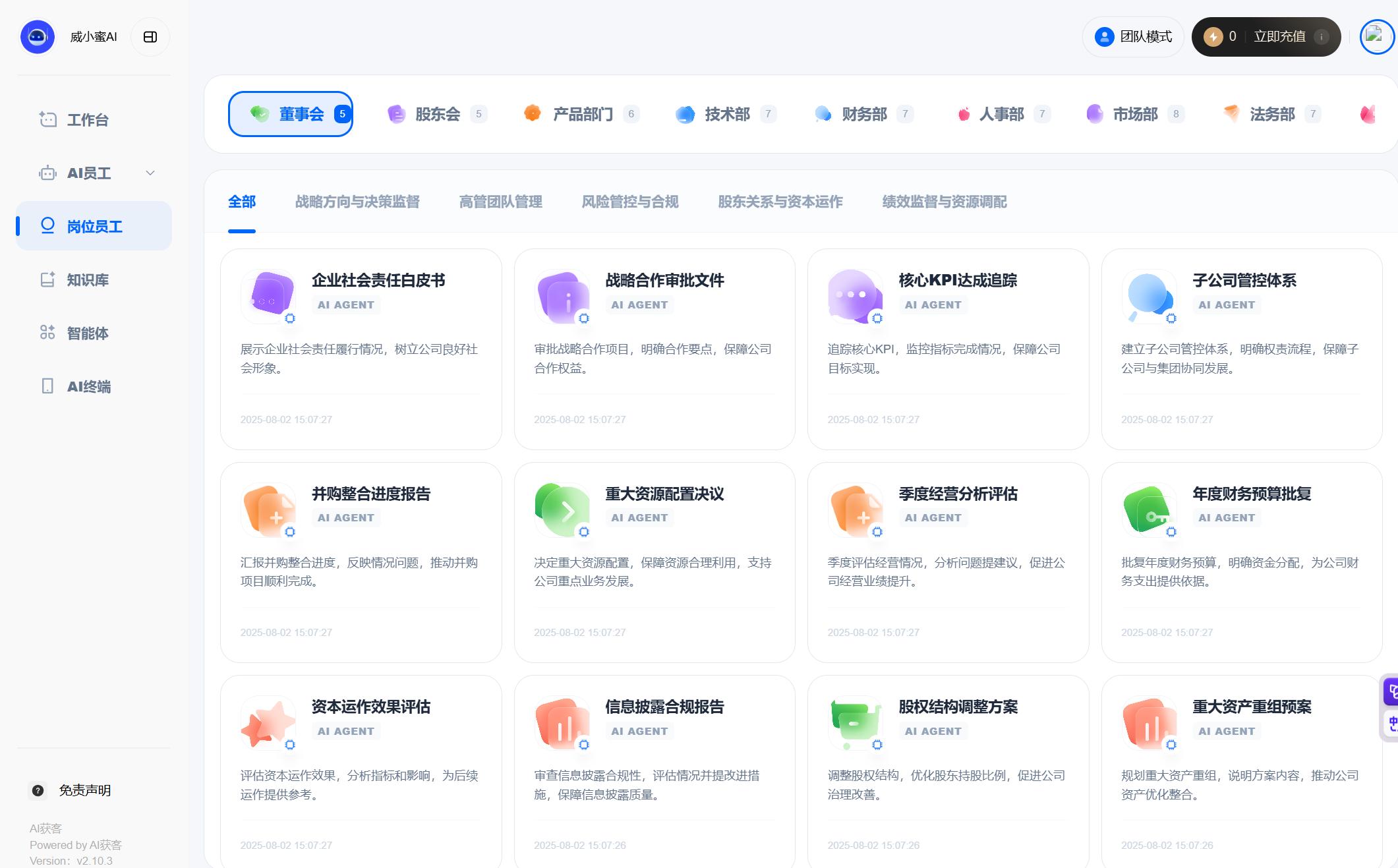Select 岗位员工 in the sidebar

(94, 226)
